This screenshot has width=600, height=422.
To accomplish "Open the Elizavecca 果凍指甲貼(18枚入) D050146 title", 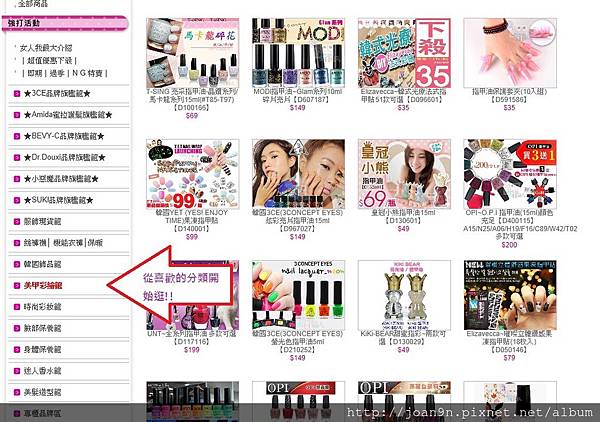I will point(509,342).
